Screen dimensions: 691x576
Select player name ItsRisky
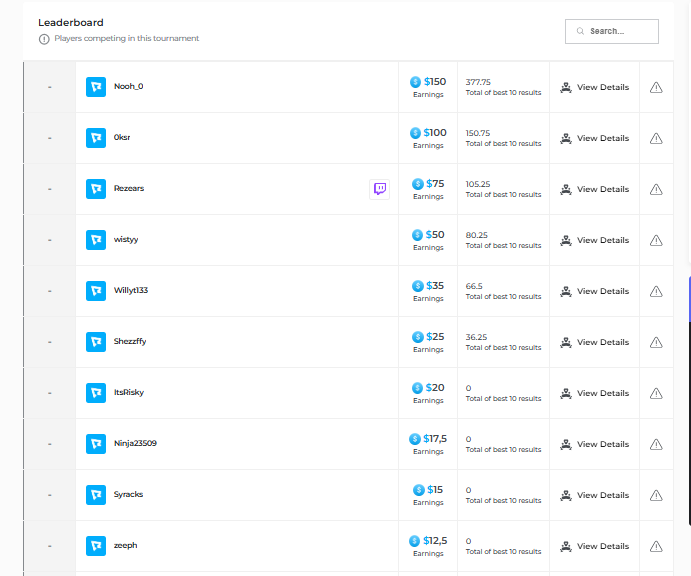[129, 392]
